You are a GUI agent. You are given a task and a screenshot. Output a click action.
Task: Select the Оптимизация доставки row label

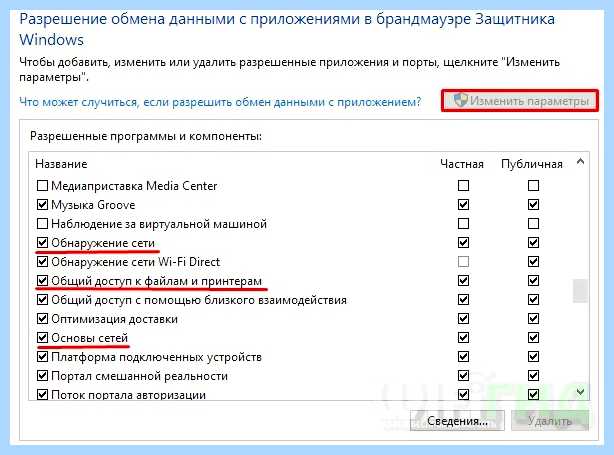coord(114,319)
